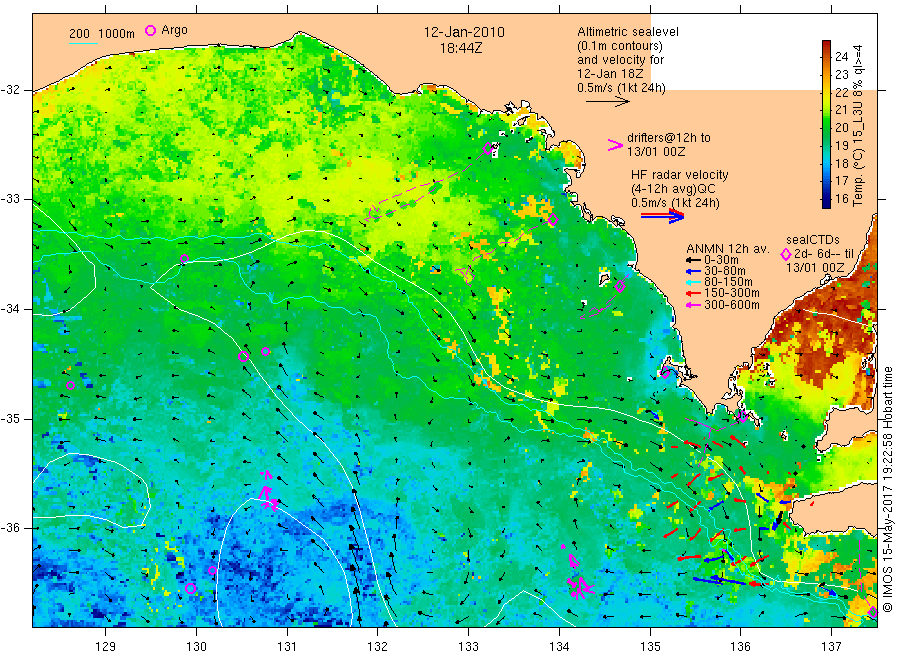Click the dark blue bottom of the color bar
The width and height of the screenshot is (900, 660).
tap(827, 202)
